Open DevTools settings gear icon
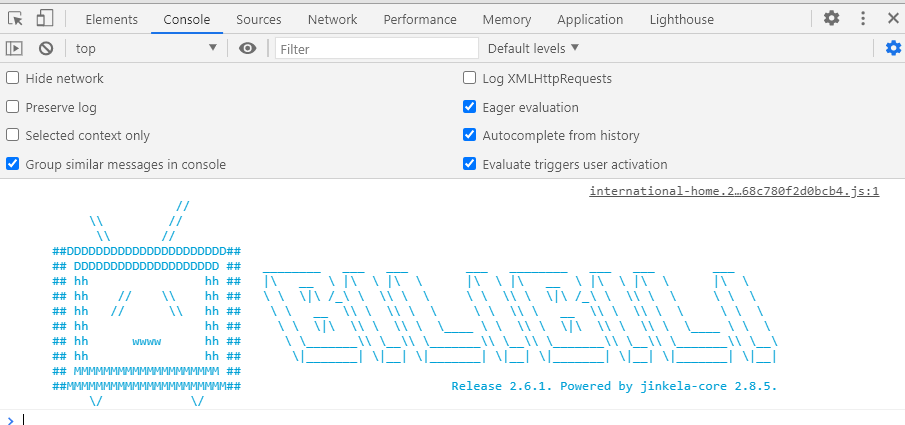Screen dimensions: 905x425 coord(831,18)
